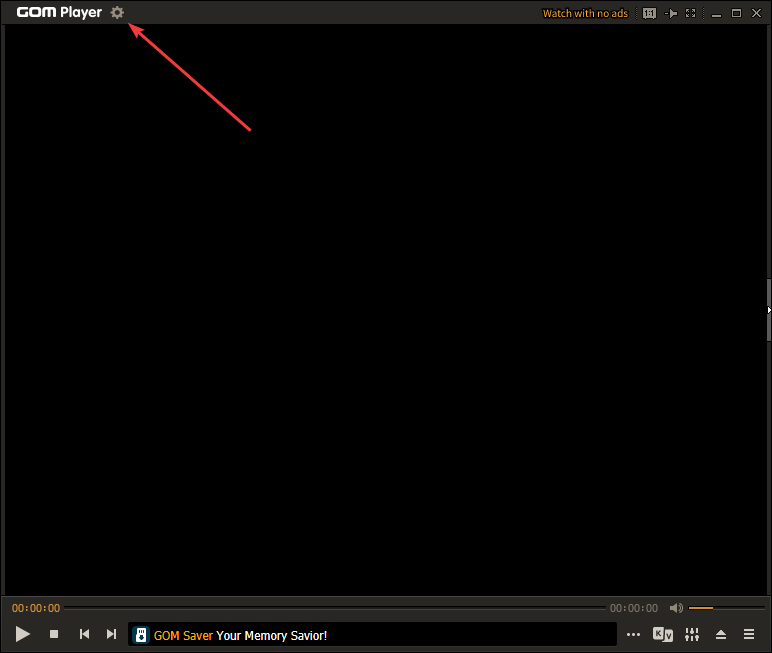This screenshot has height=653, width=772.
Task: Switch to fullscreen mode
Action: point(691,13)
